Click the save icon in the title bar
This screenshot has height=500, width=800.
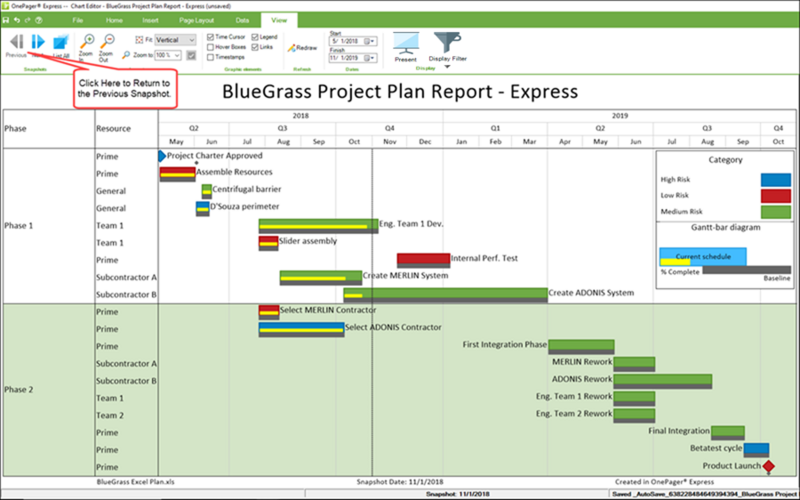(6, 20)
